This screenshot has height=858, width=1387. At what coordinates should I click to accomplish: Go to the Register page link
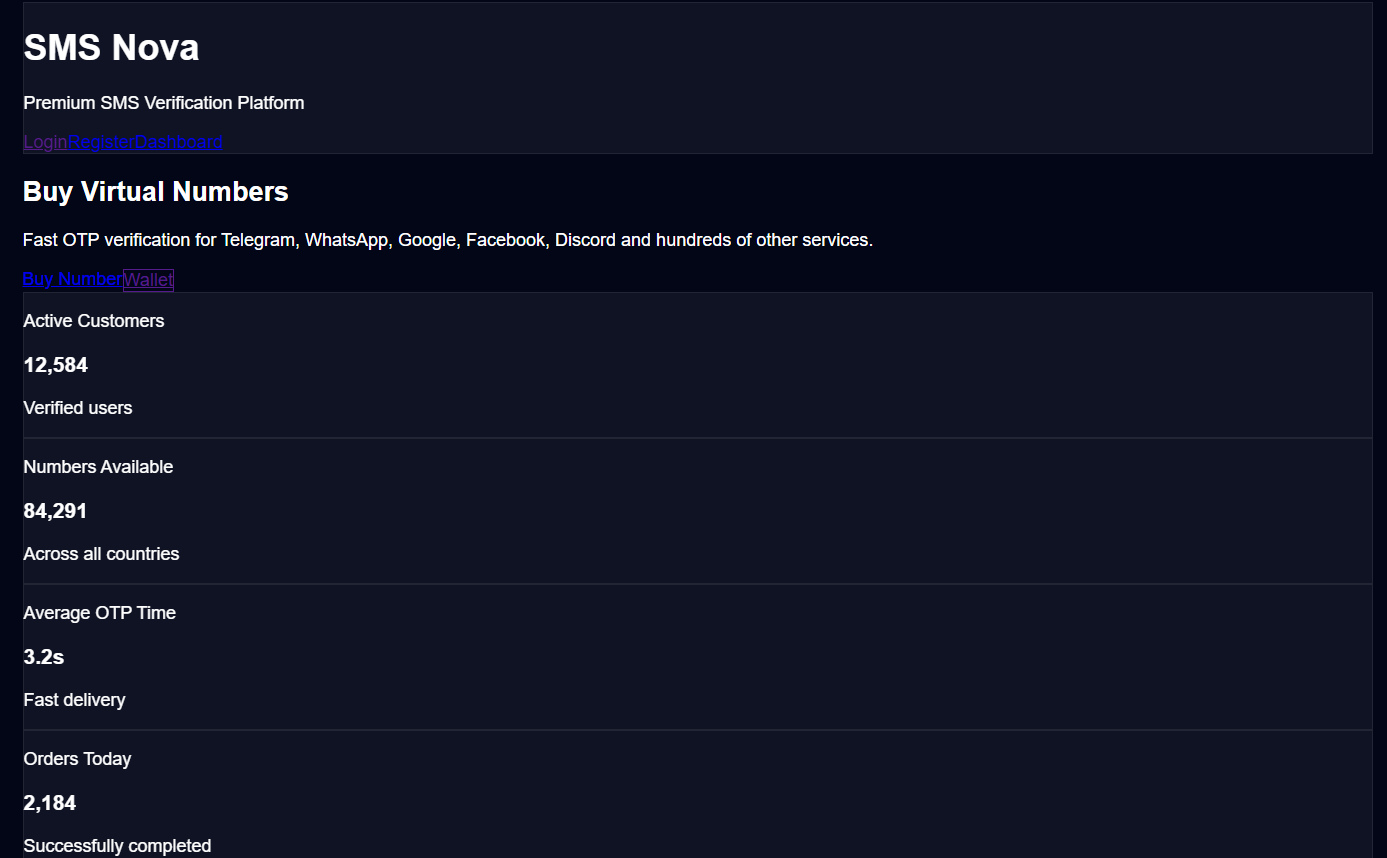[x=102, y=142]
